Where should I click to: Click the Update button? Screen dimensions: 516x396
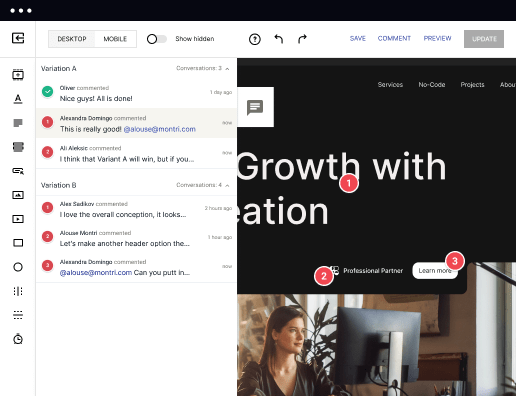tap(484, 39)
